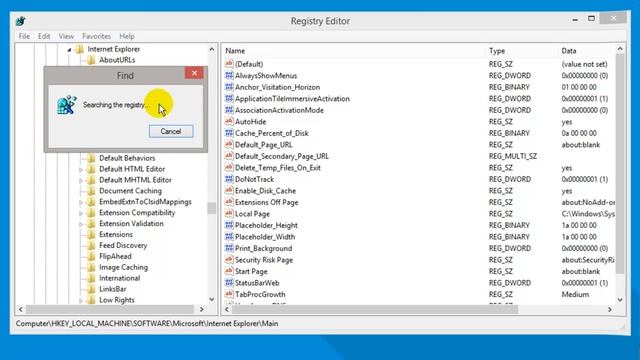Viewport: 640px width, 360px height.
Task: Click values pane scroll down arrow
Action: tap(620, 300)
